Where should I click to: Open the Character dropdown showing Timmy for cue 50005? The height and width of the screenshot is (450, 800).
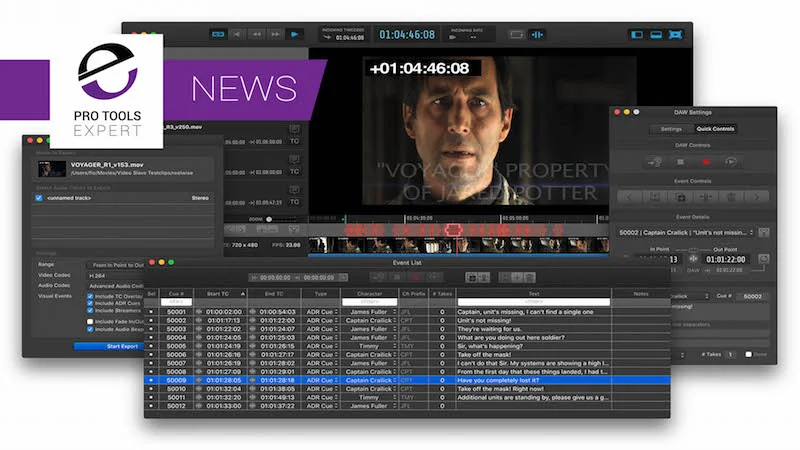(x=370, y=346)
